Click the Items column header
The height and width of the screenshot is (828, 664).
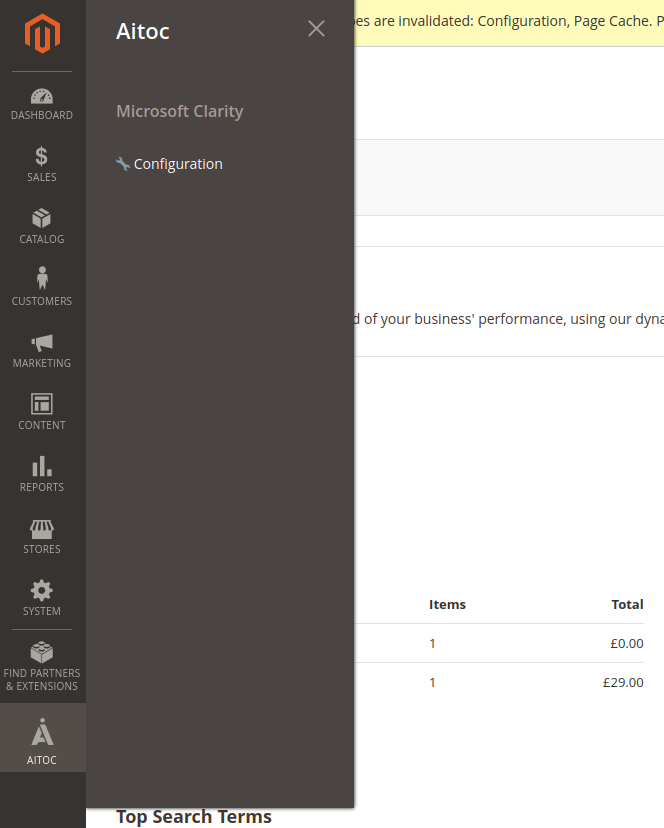click(447, 604)
